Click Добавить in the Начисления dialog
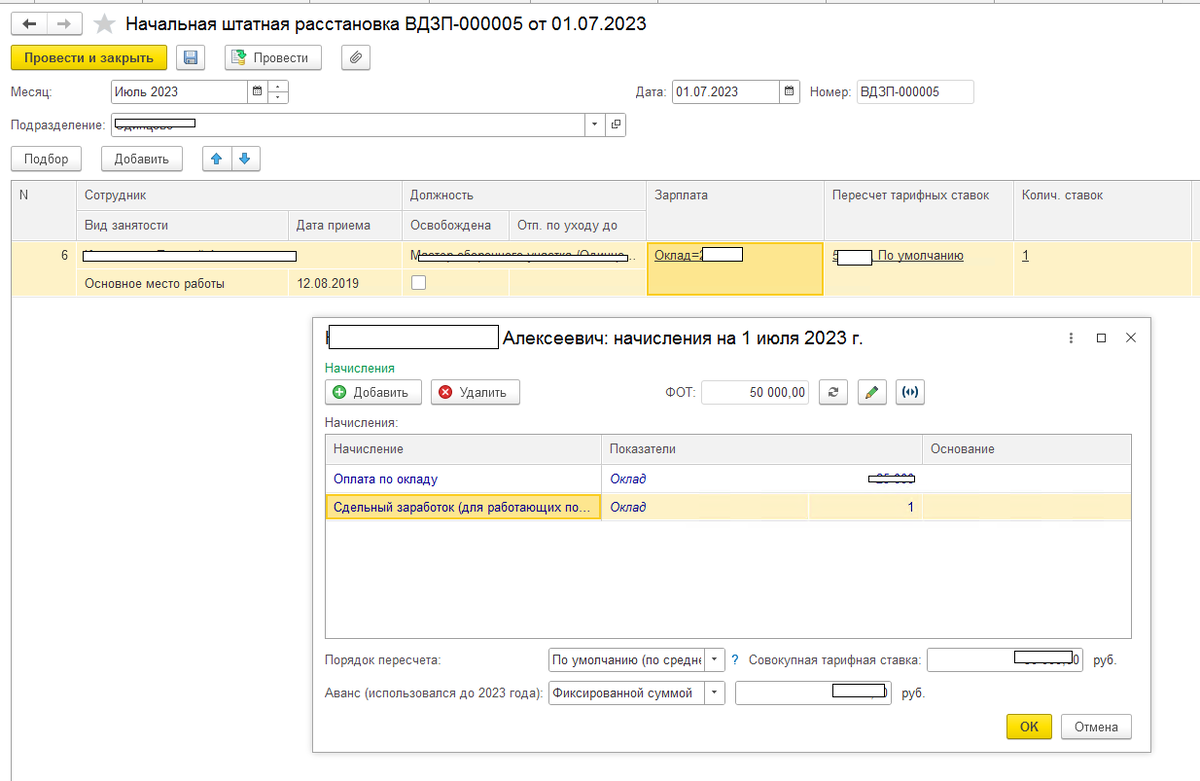The width and height of the screenshot is (1200, 781). (x=374, y=393)
